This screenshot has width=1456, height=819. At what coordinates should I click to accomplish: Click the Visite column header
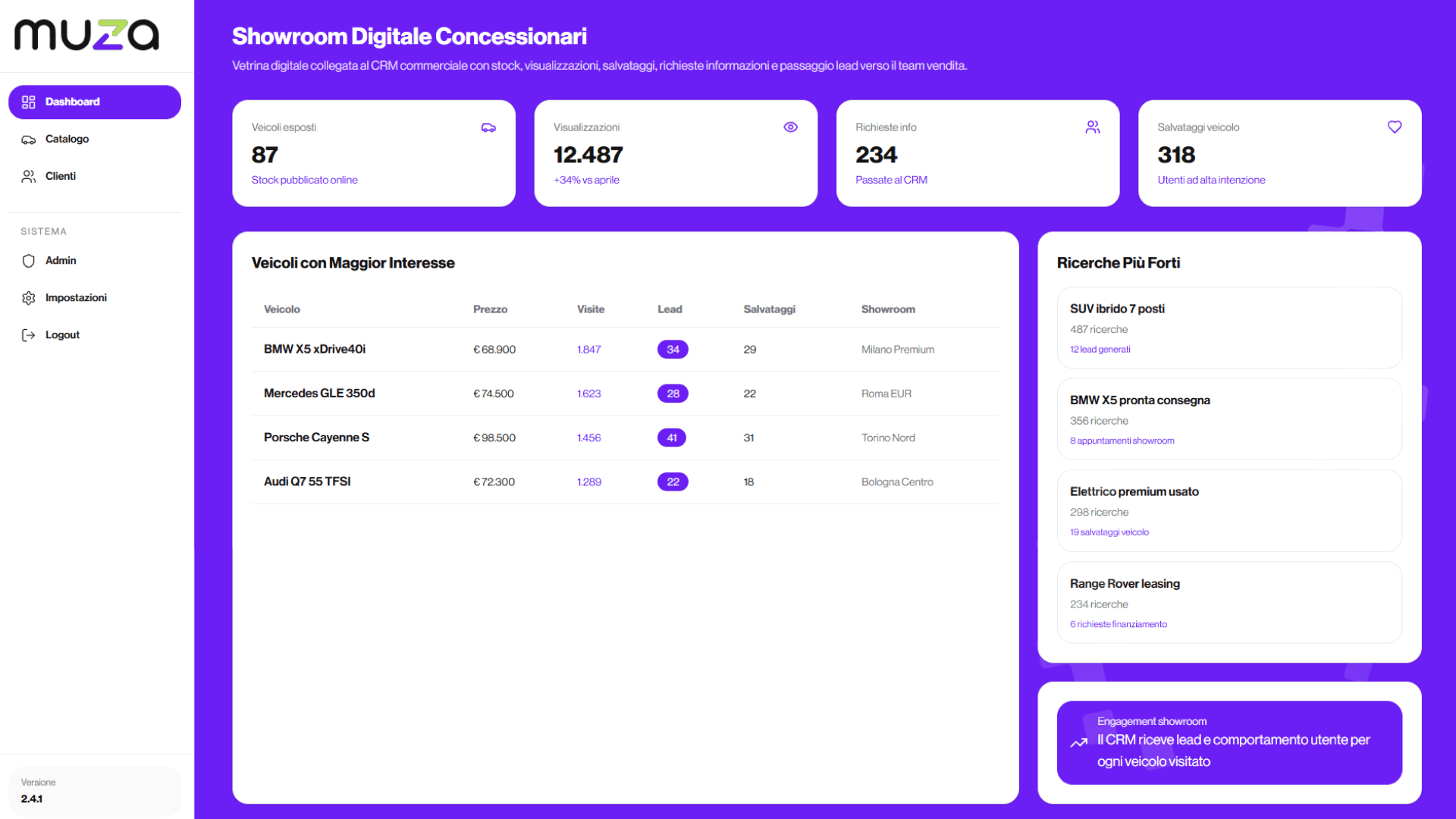590,309
